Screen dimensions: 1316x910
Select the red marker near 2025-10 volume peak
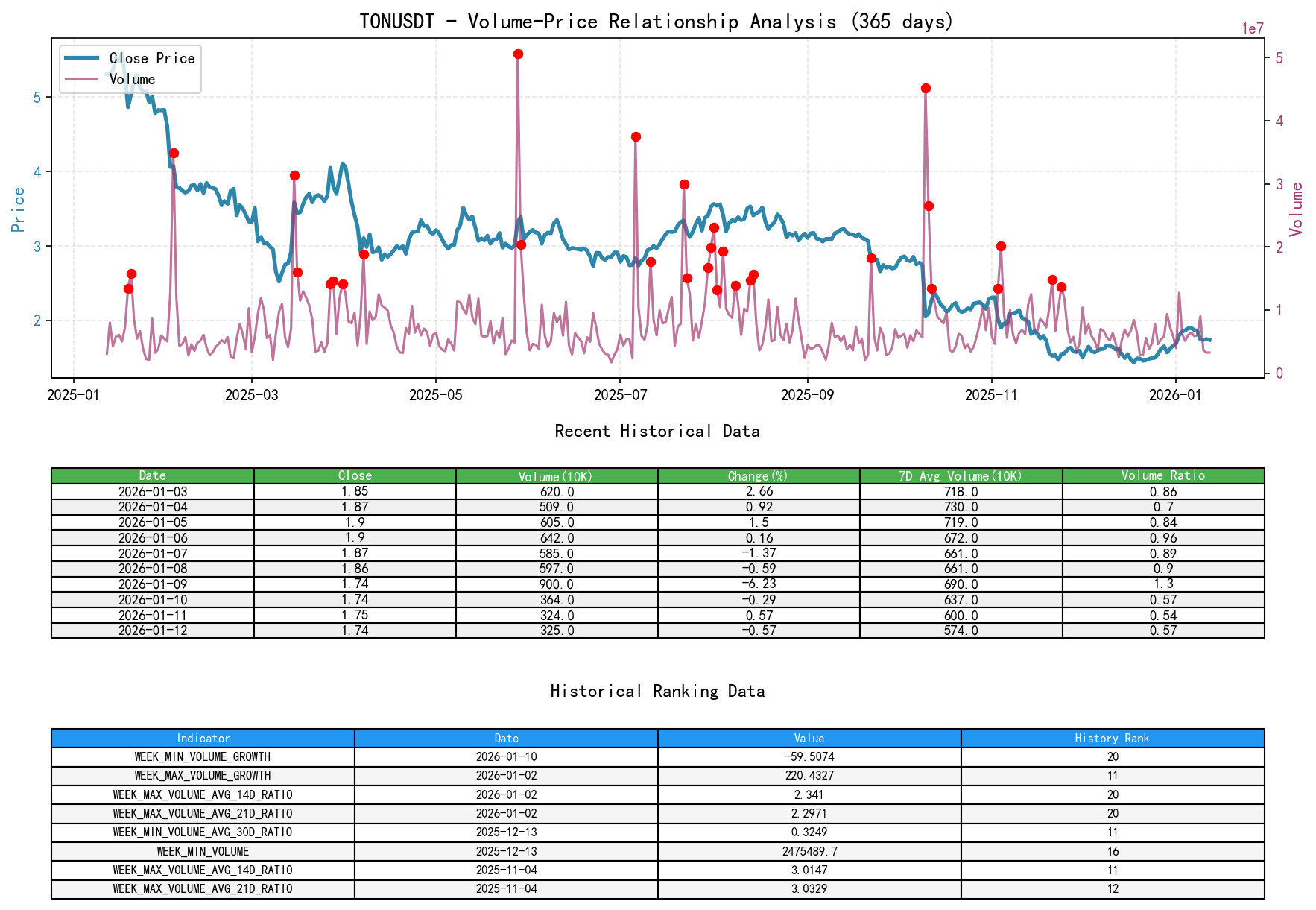point(924,89)
